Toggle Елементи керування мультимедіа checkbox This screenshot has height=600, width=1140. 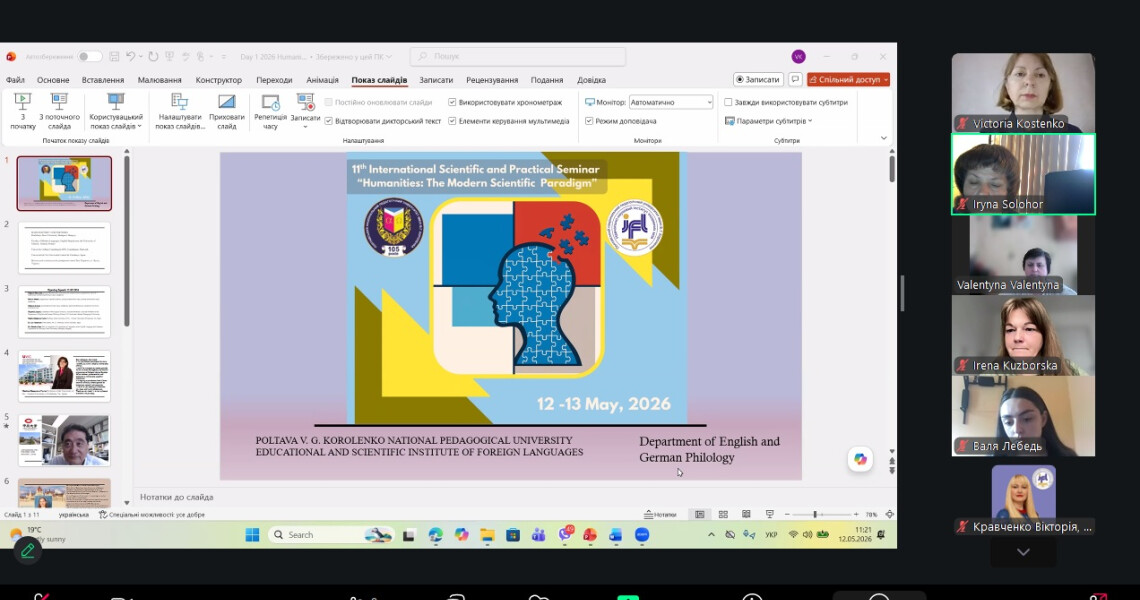tap(452, 121)
